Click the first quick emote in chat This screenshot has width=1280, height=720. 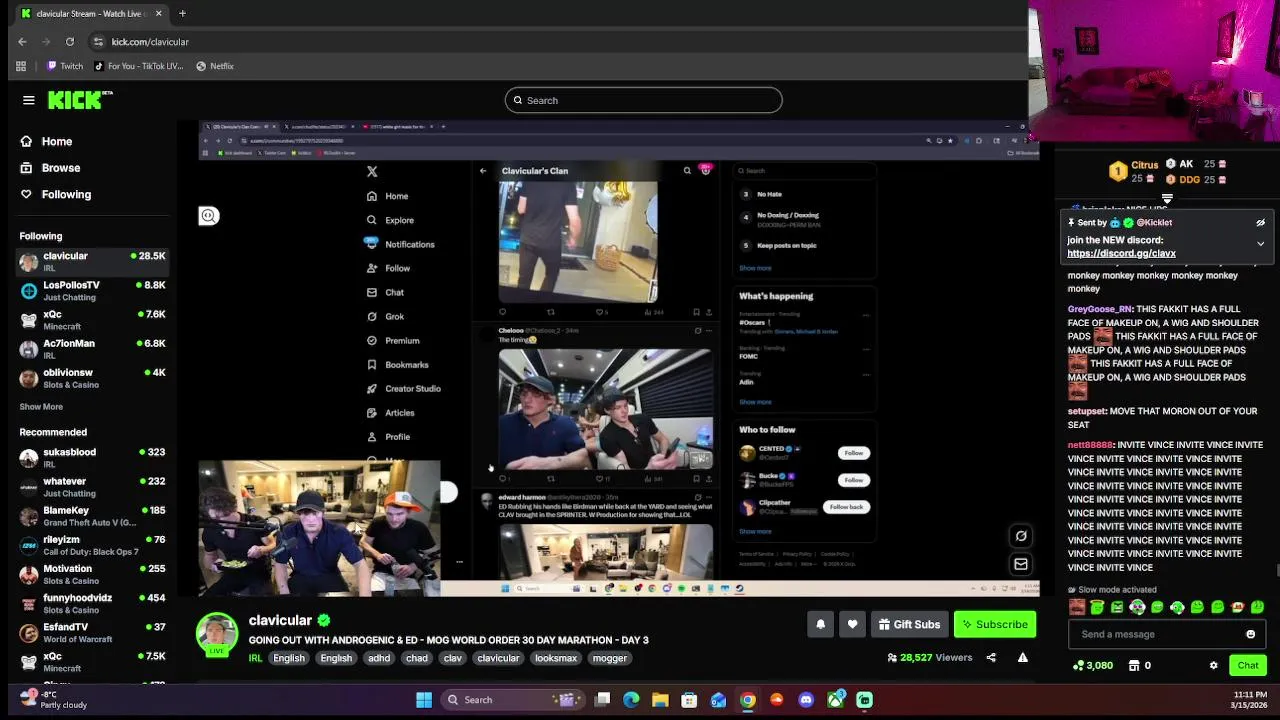(1077, 607)
